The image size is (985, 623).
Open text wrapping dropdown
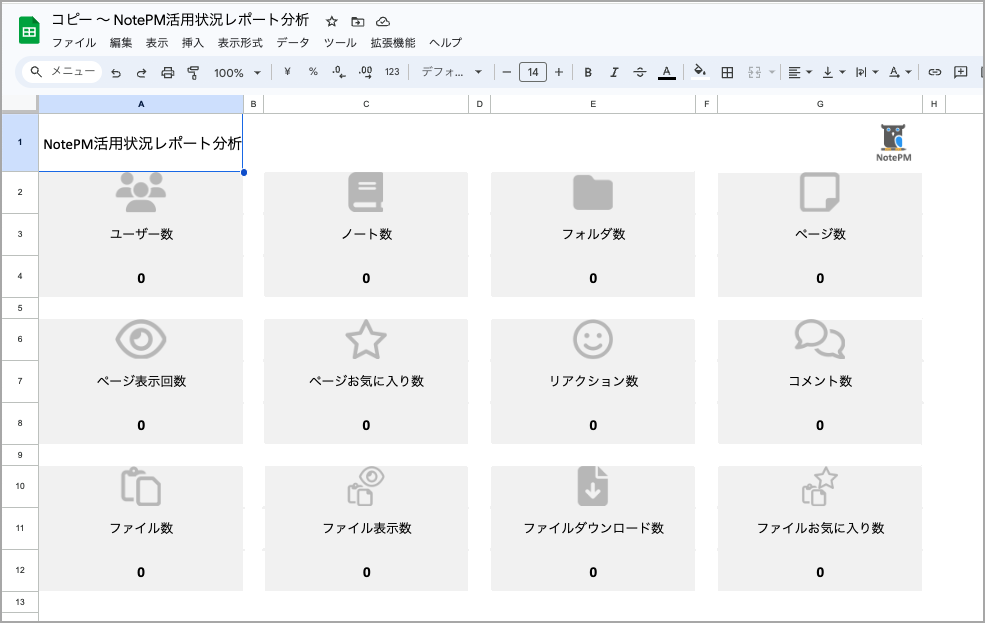click(x=867, y=72)
